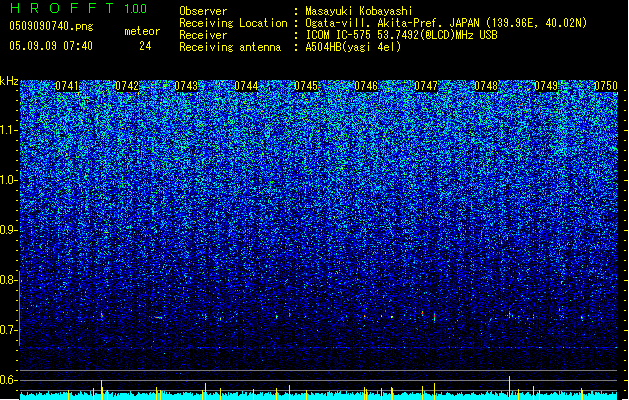Select the file name 0509090740.png
The height and width of the screenshot is (400, 629).
pos(51,26)
